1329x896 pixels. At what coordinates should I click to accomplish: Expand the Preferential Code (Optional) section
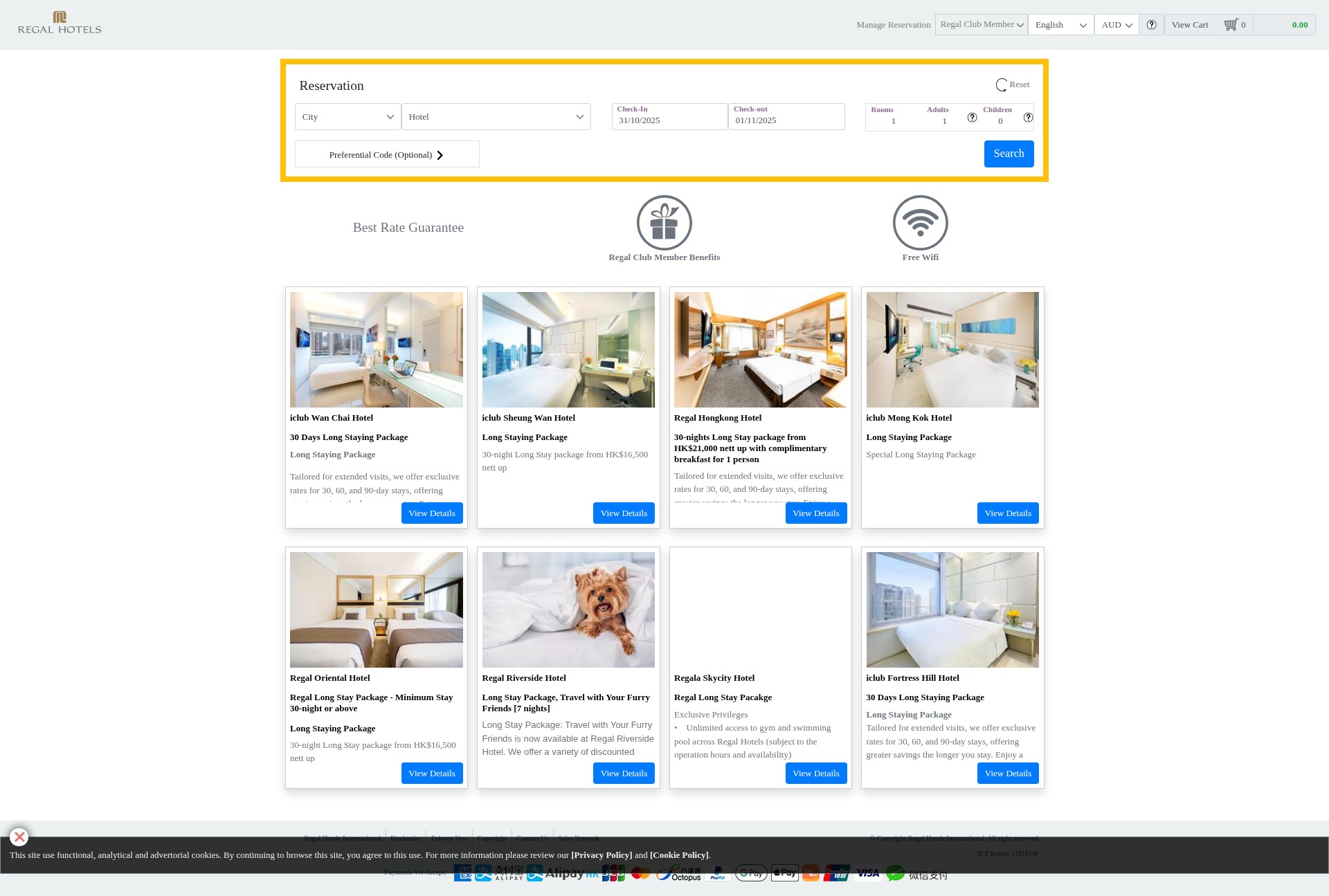[387, 154]
